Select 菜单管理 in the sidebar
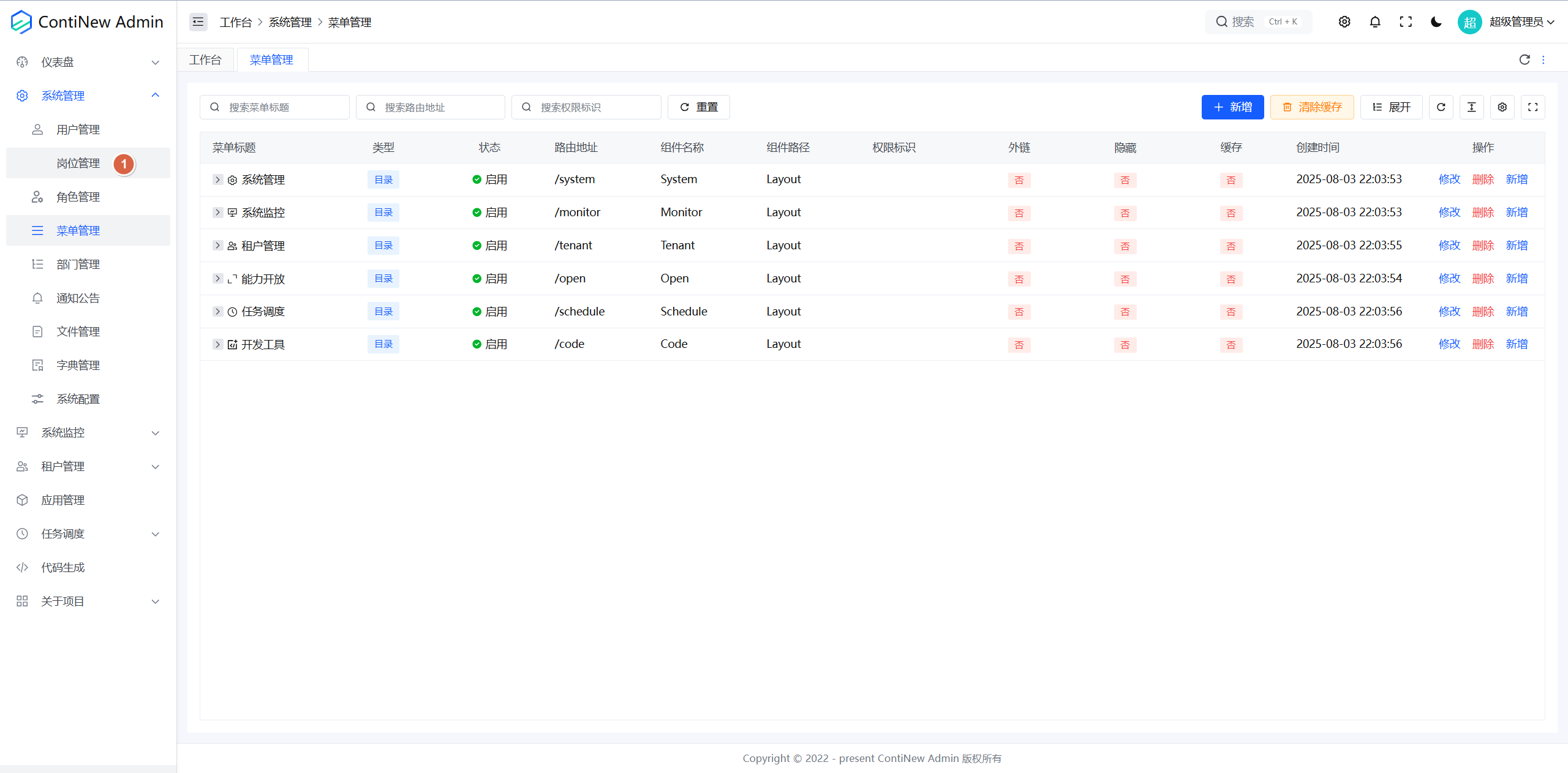Image resolution: width=1568 pixels, height=773 pixels. tap(88, 230)
